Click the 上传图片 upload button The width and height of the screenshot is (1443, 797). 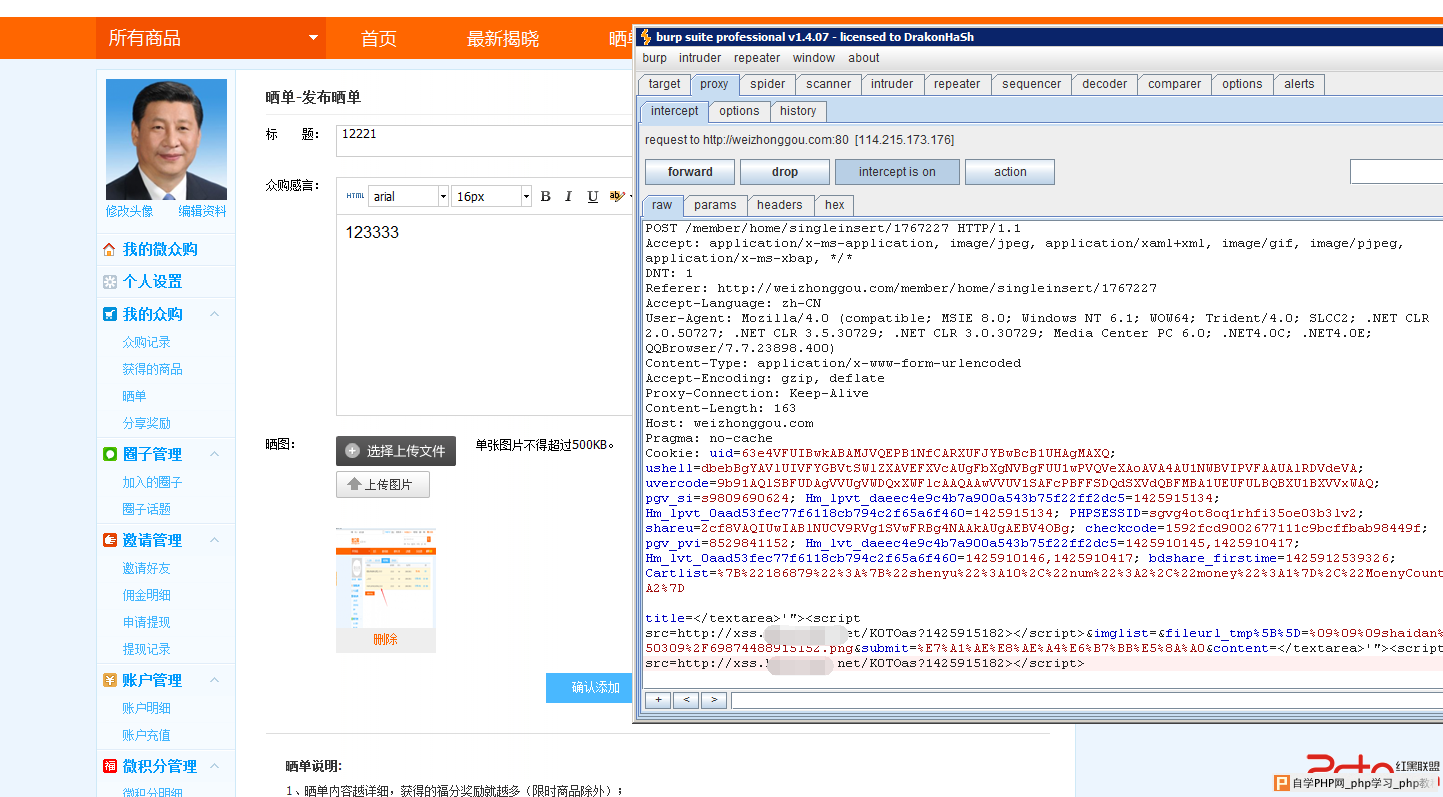pos(383,485)
